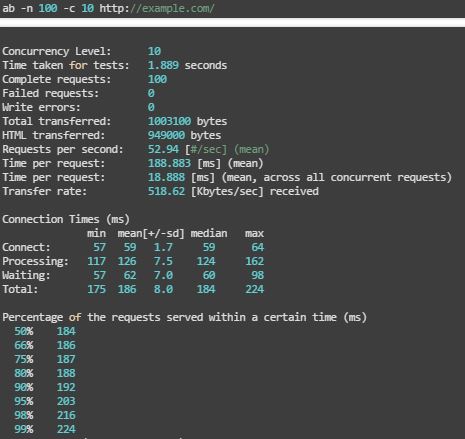Screen dimensions: 465x439
Task: Select the Total transferred 1003100 bytes value
Action: coord(187,121)
